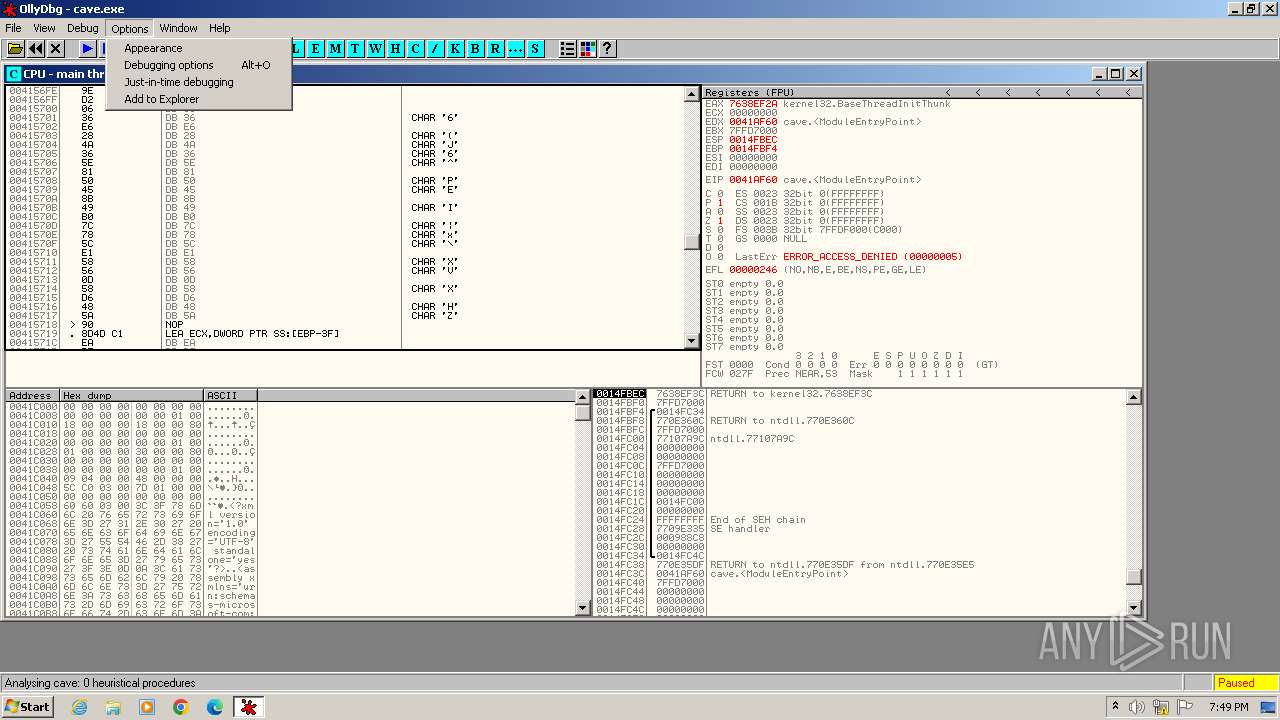Show CPU window via C toolbar button
This screenshot has height=720, width=1280.
[x=415, y=48]
